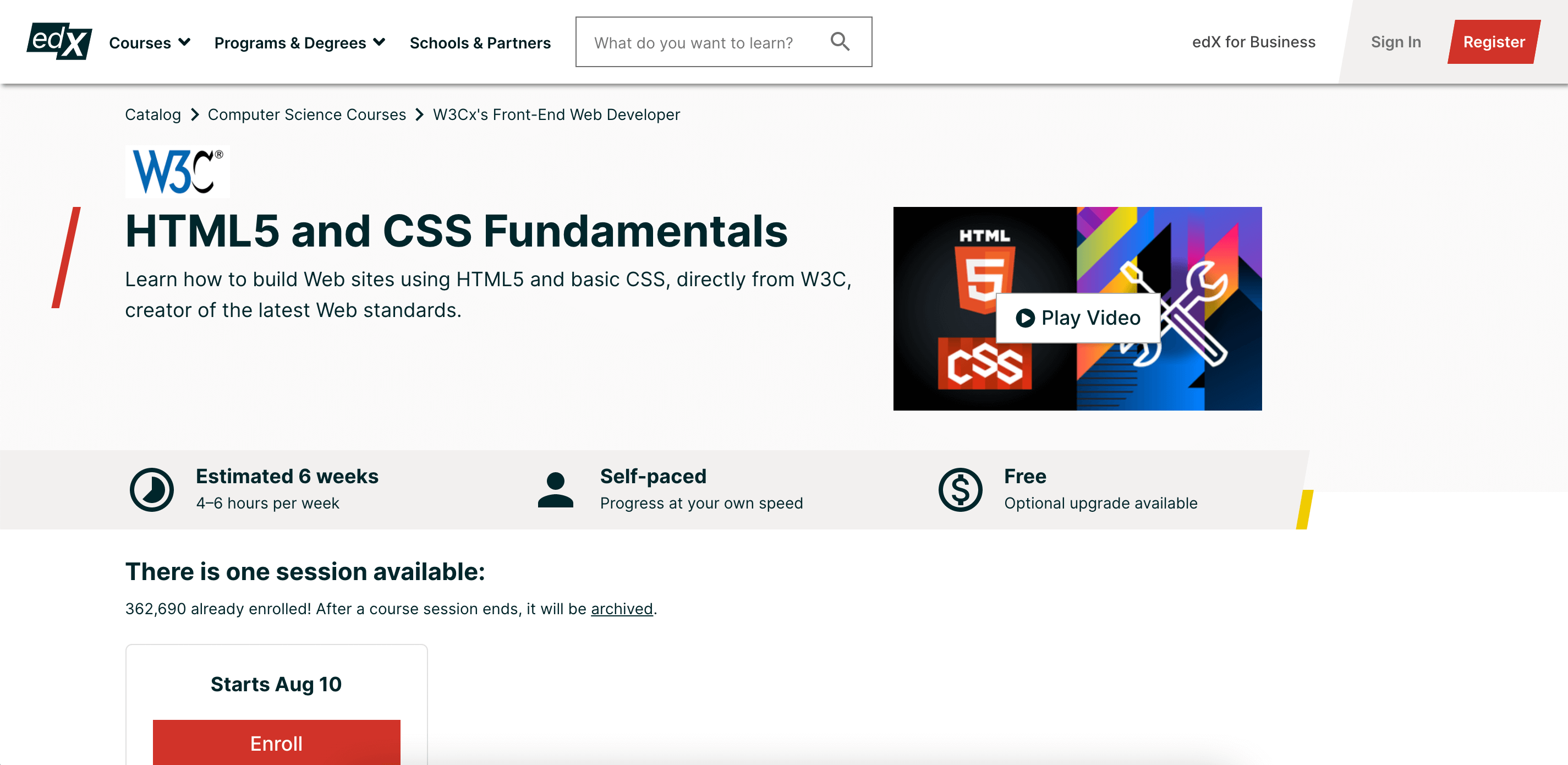Screen dimensions: 1568x765
Task: Click the dollar sign icon beside Free
Action: coord(960,489)
